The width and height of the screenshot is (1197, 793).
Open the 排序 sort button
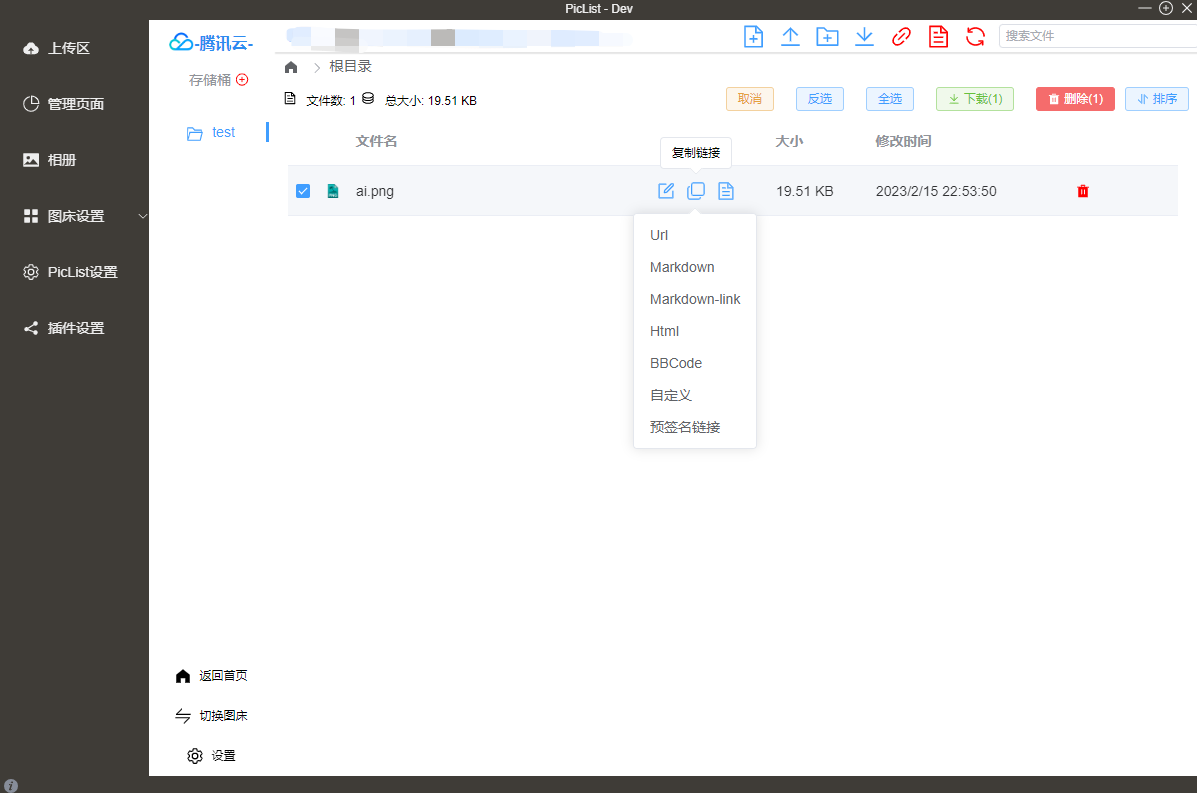click(1157, 99)
